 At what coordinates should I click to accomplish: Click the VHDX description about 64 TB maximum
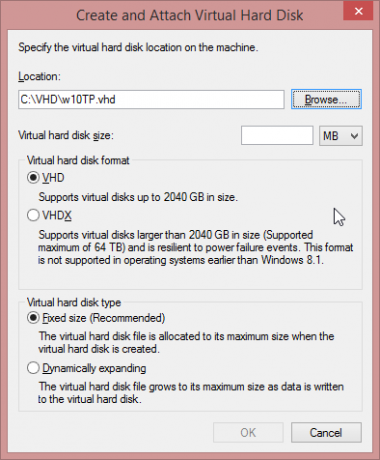196,247
